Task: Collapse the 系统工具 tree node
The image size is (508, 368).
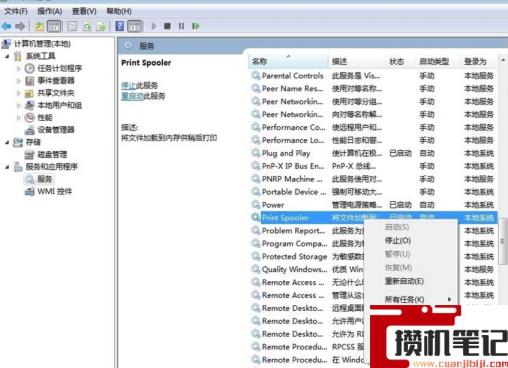Action: click(x=7, y=56)
